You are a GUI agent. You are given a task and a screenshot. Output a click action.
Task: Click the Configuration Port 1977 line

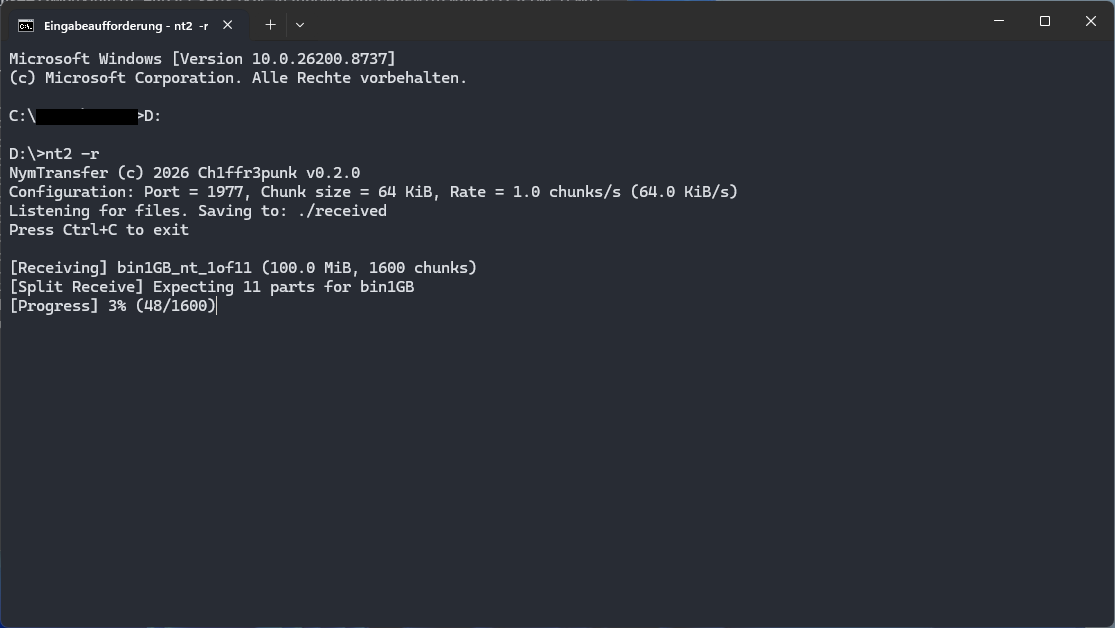(x=373, y=192)
